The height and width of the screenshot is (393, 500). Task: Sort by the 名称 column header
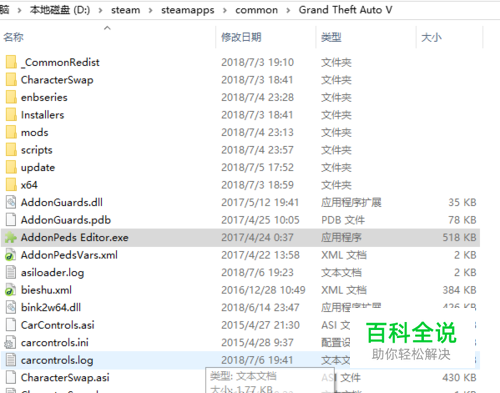click(14, 37)
